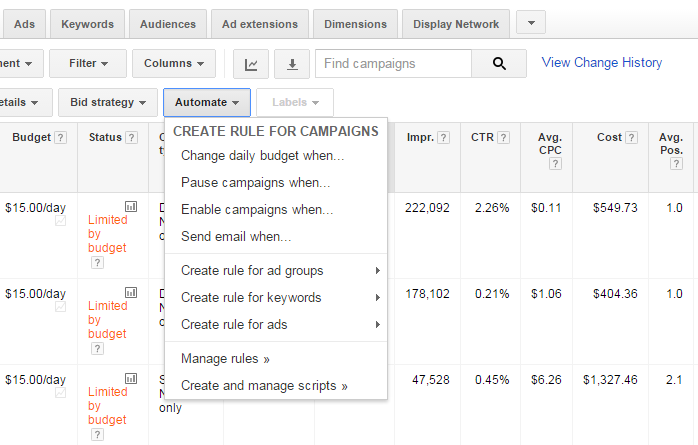The height and width of the screenshot is (445, 698).
Task: Select Send email when...
Action: pyautogui.click(x=276, y=236)
